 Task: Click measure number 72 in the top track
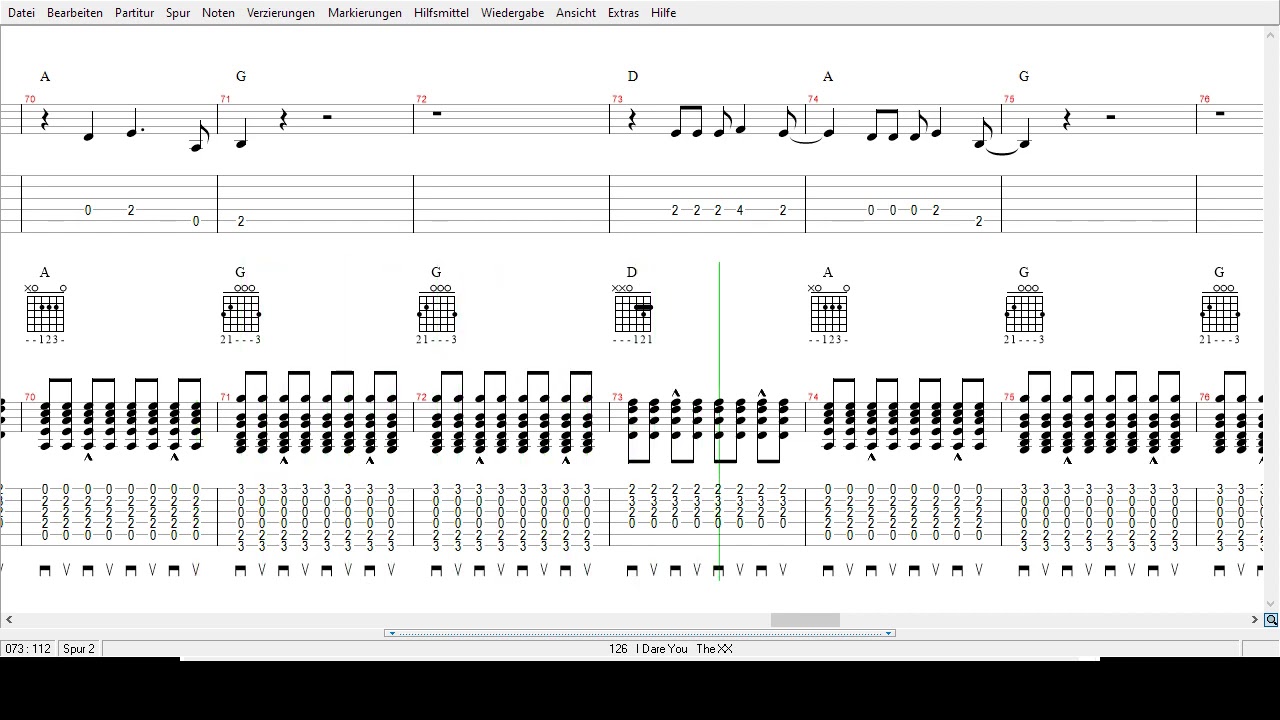coord(422,99)
